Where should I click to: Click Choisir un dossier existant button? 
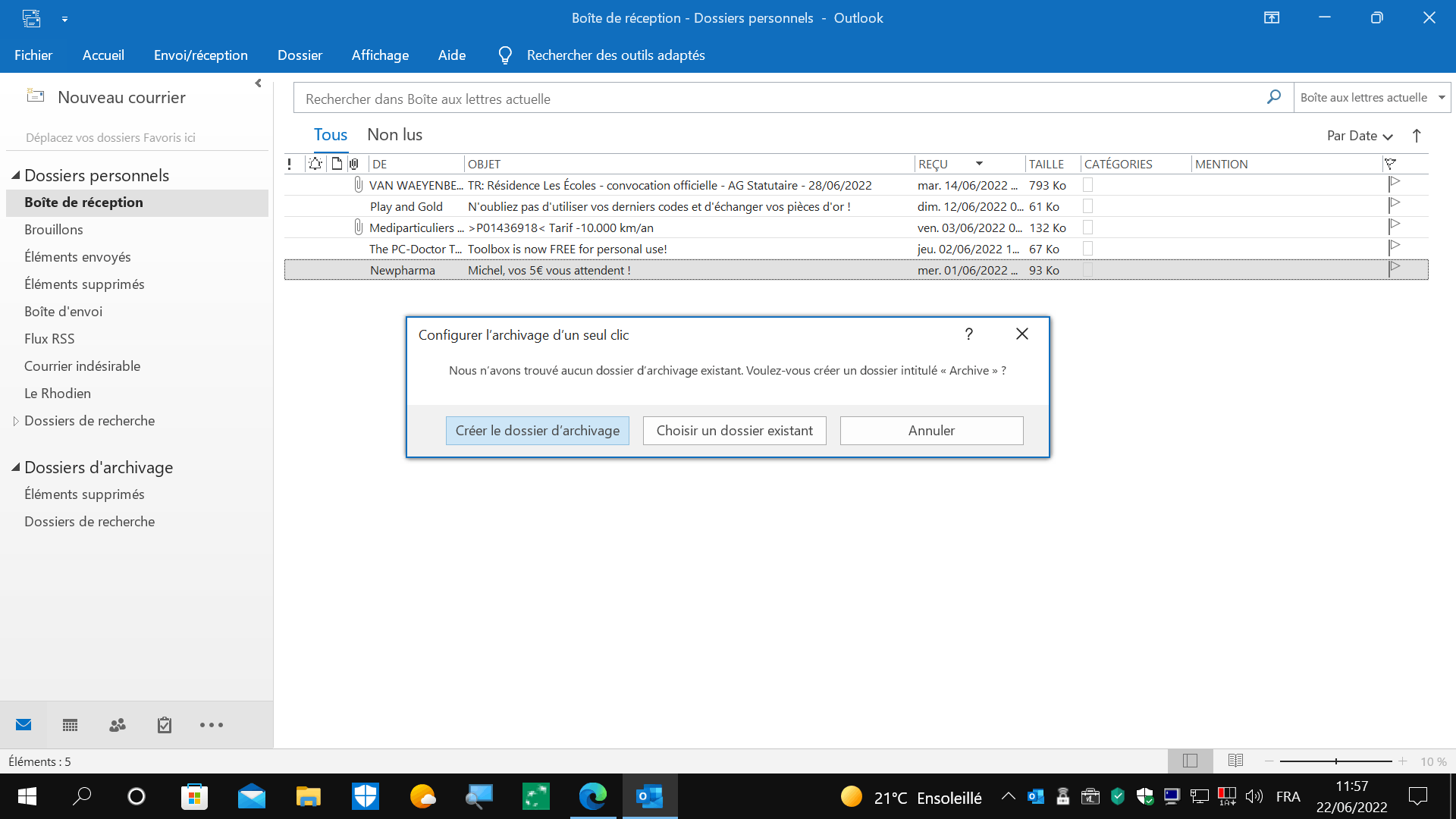734,431
